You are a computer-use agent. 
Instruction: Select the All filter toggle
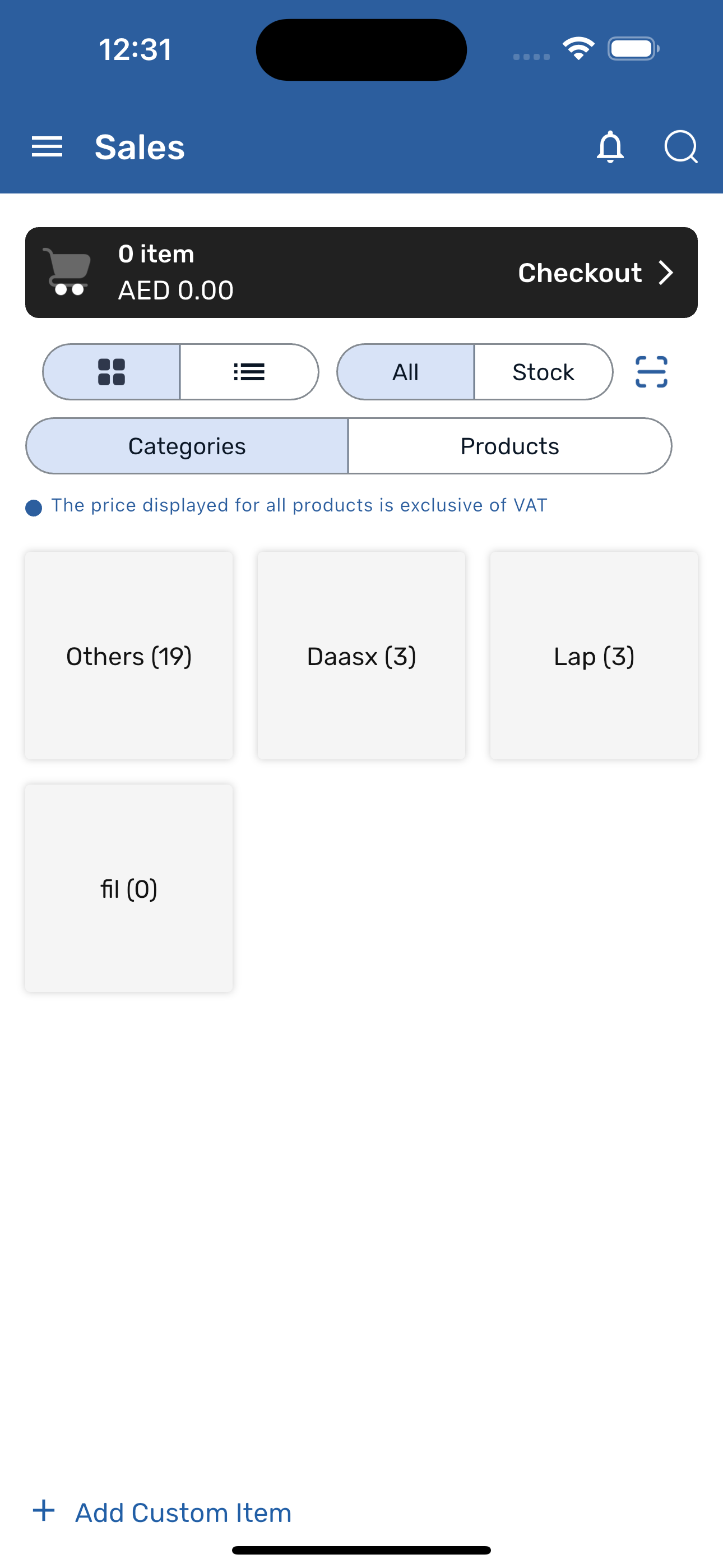pyautogui.click(x=405, y=372)
